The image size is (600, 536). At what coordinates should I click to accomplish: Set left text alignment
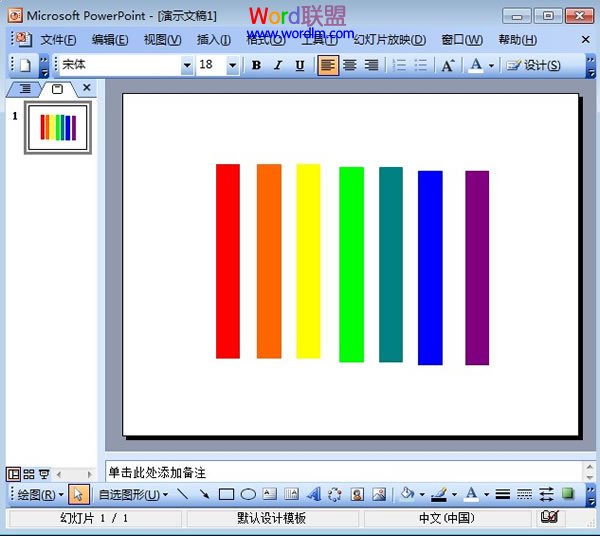click(328, 65)
